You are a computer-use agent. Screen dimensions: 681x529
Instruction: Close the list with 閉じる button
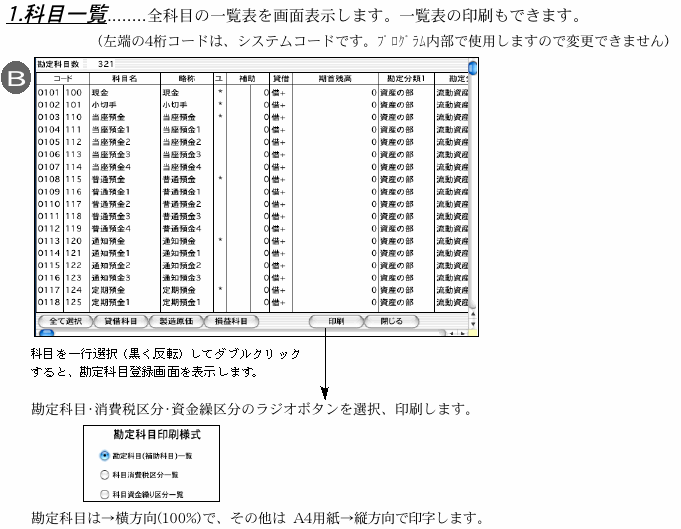(392, 321)
